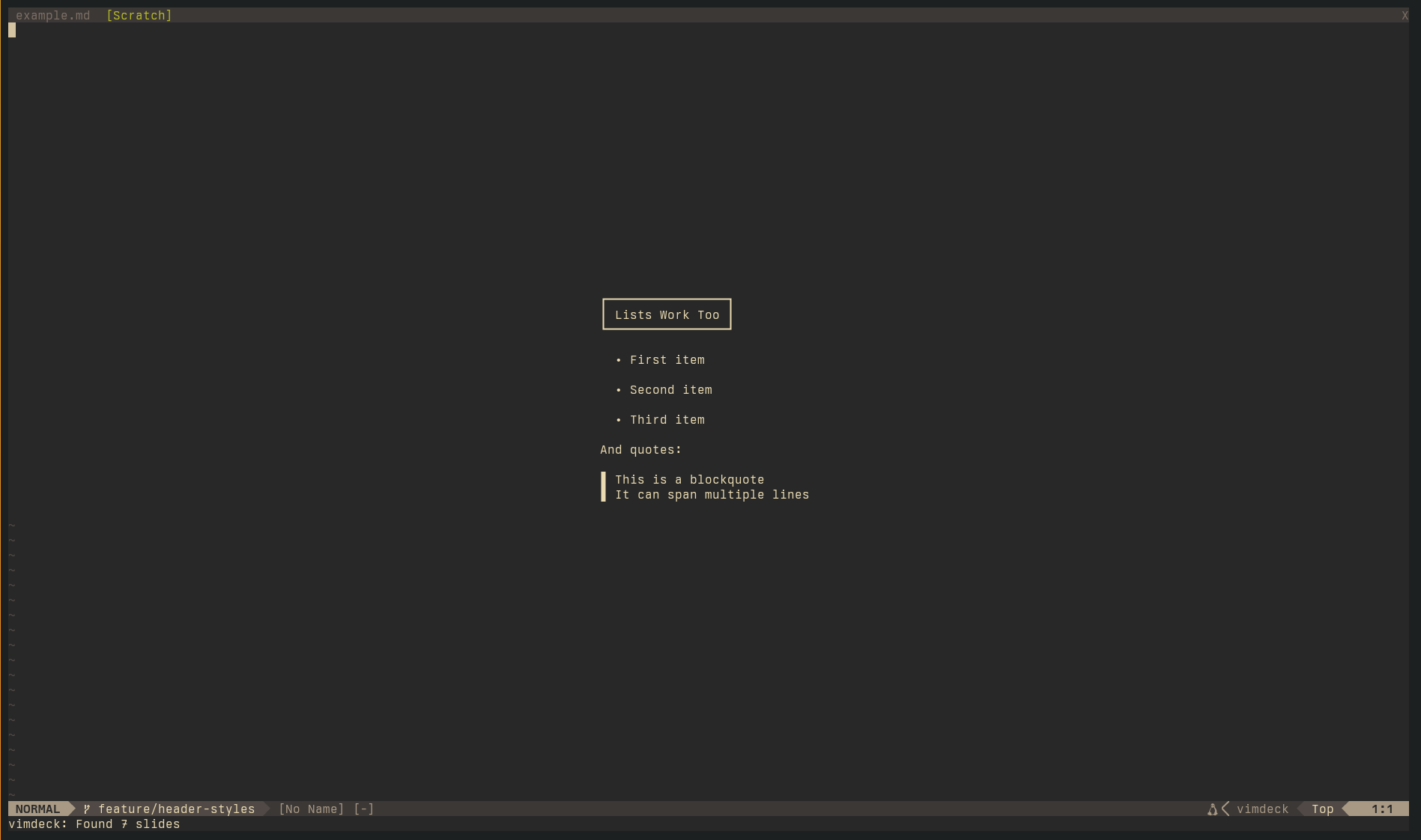Select the bullet icon before Second item

617,390
